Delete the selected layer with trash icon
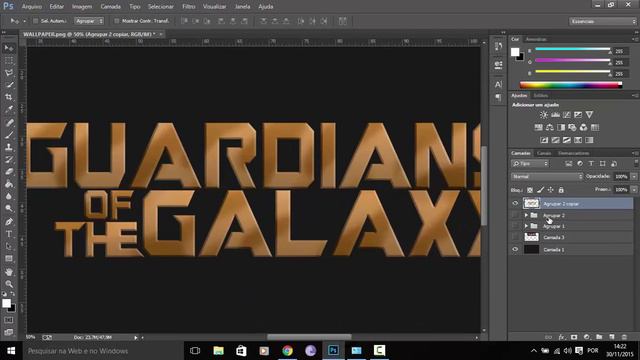640x360 pixels. point(624,337)
